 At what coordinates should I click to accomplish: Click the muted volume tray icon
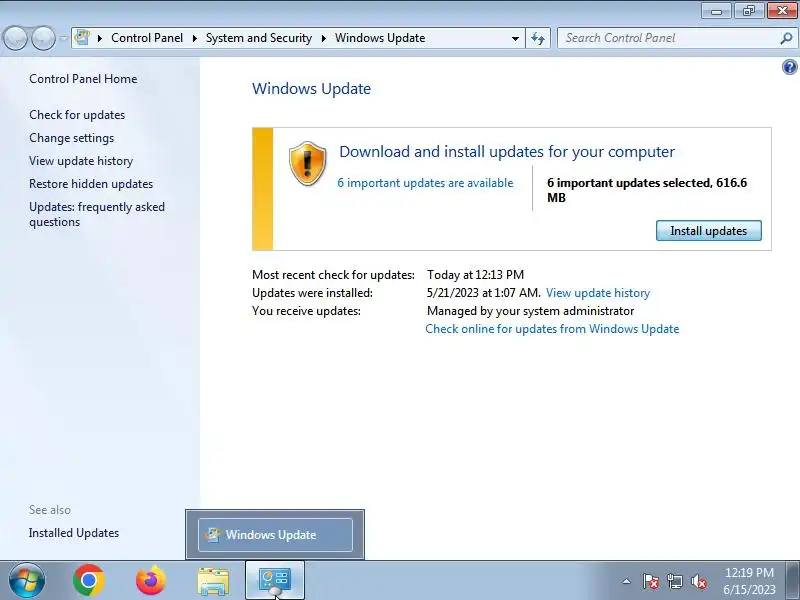699,581
